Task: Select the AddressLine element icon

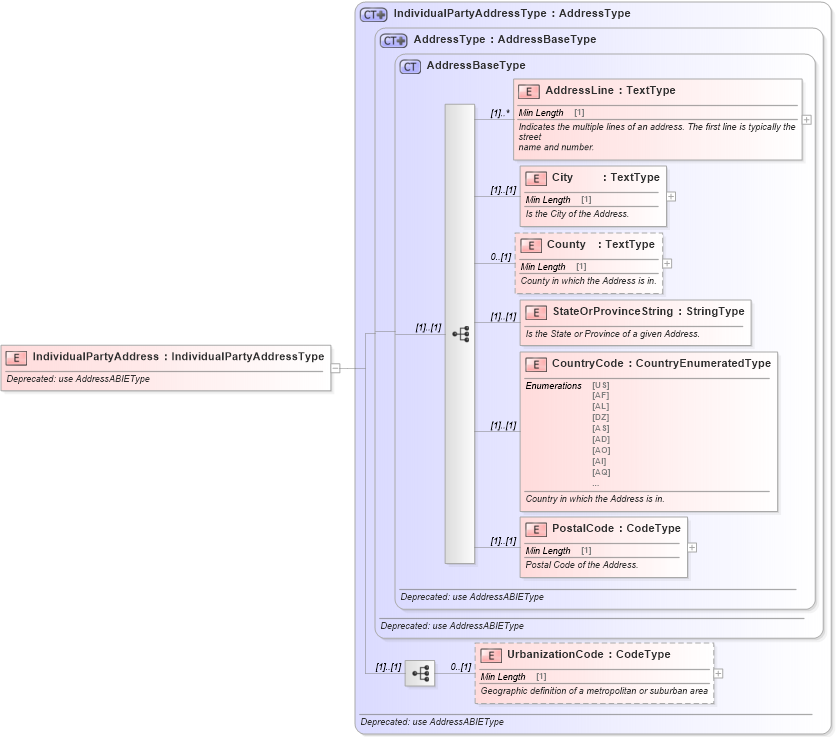Action: tap(527, 90)
